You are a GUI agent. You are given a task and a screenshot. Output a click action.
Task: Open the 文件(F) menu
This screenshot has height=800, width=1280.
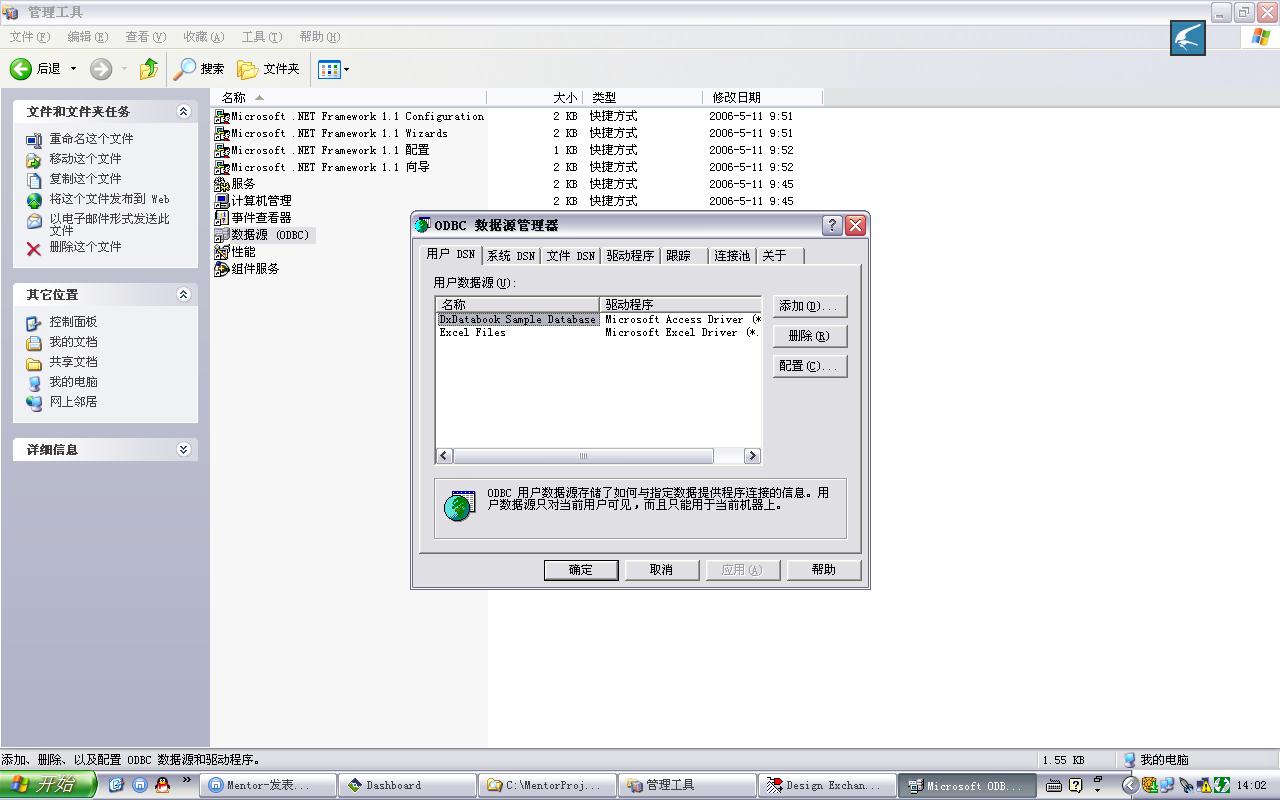29,37
